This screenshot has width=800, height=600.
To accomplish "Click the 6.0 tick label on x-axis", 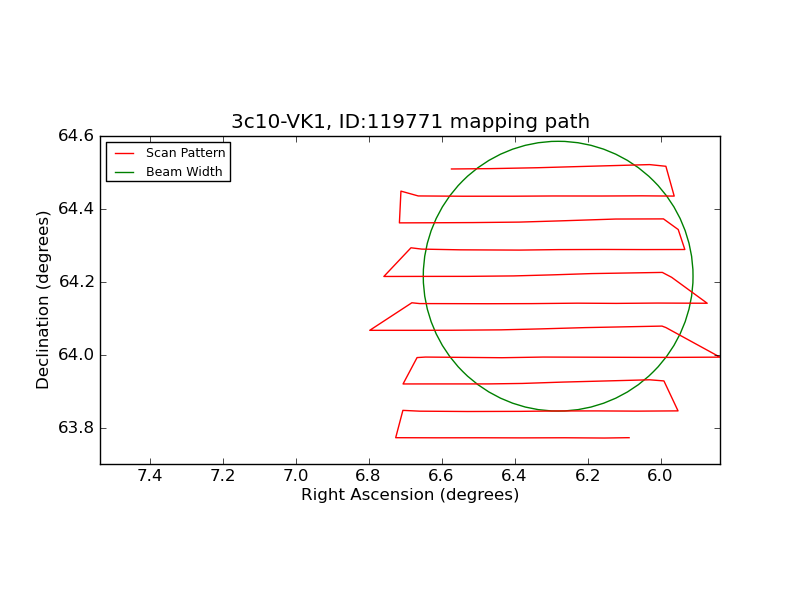I will 660,476.
